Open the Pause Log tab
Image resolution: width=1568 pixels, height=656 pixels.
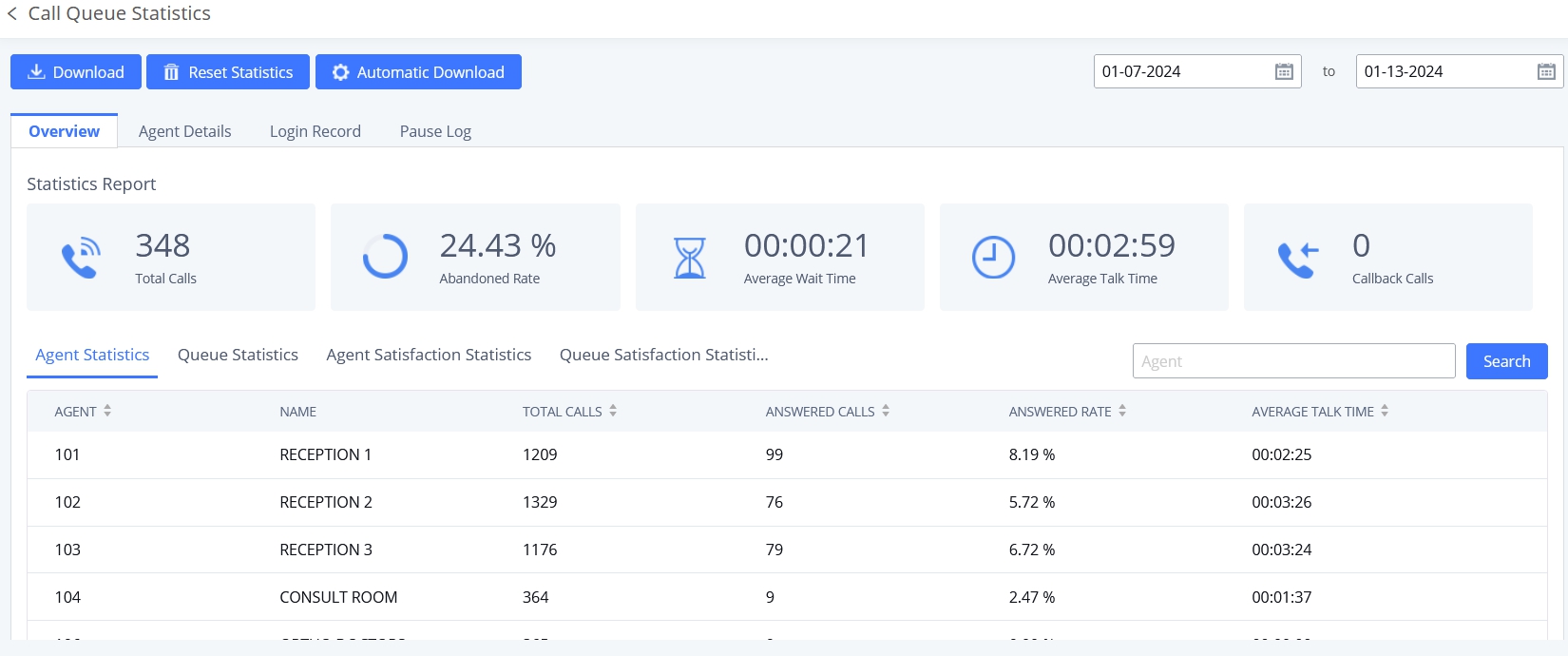point(435,131)
